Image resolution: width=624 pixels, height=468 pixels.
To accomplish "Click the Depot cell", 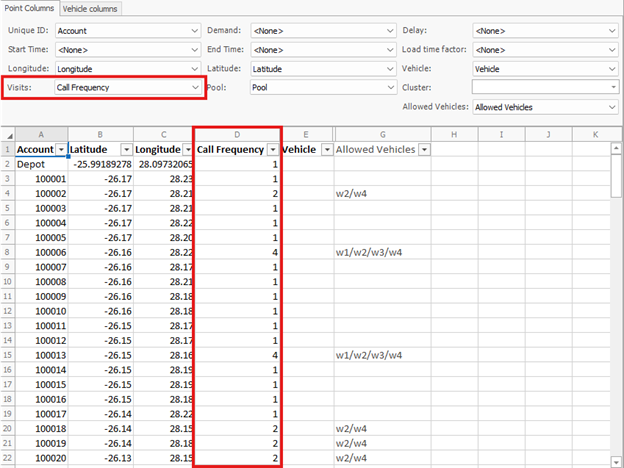I will tap(40, 163).
